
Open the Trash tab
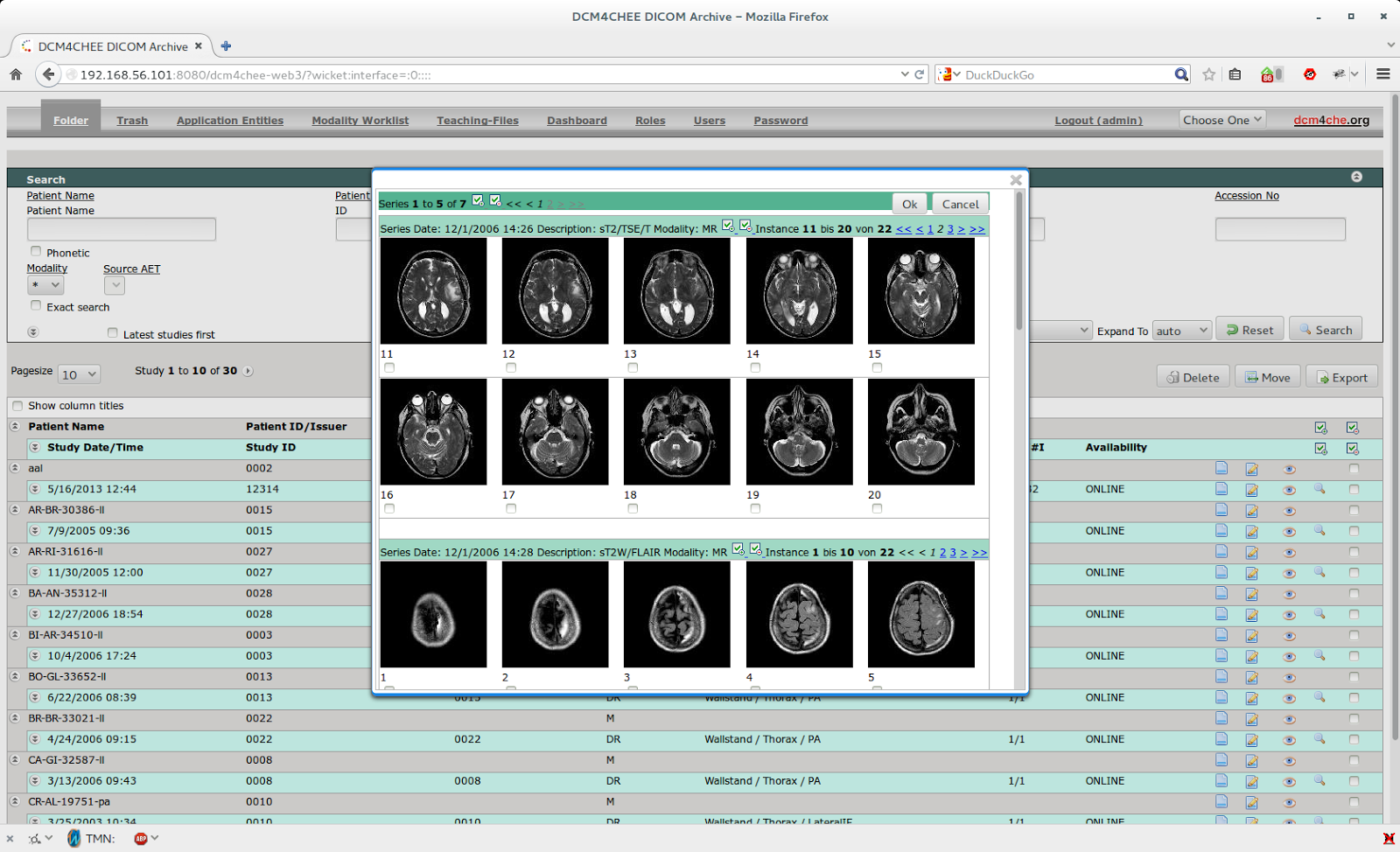click(132, 121)
